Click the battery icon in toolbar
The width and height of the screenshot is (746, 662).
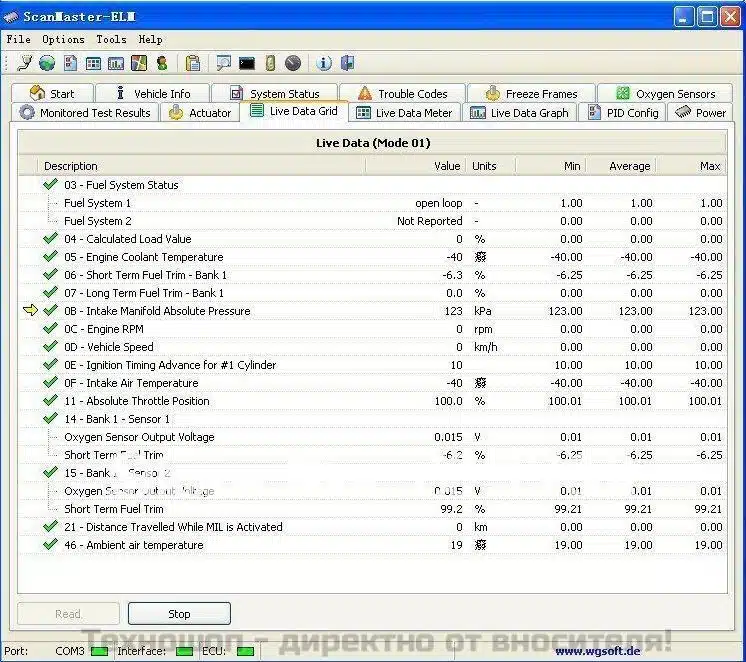click(270, 63)
